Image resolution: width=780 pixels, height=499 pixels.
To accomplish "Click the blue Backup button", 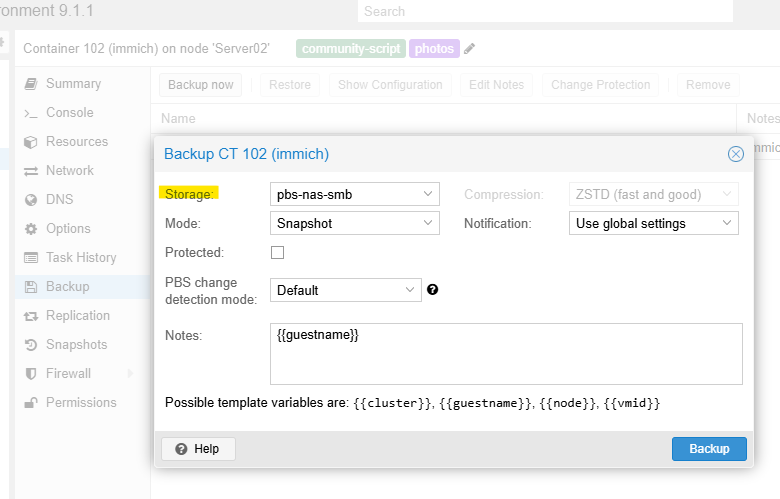I will (709, 449).
